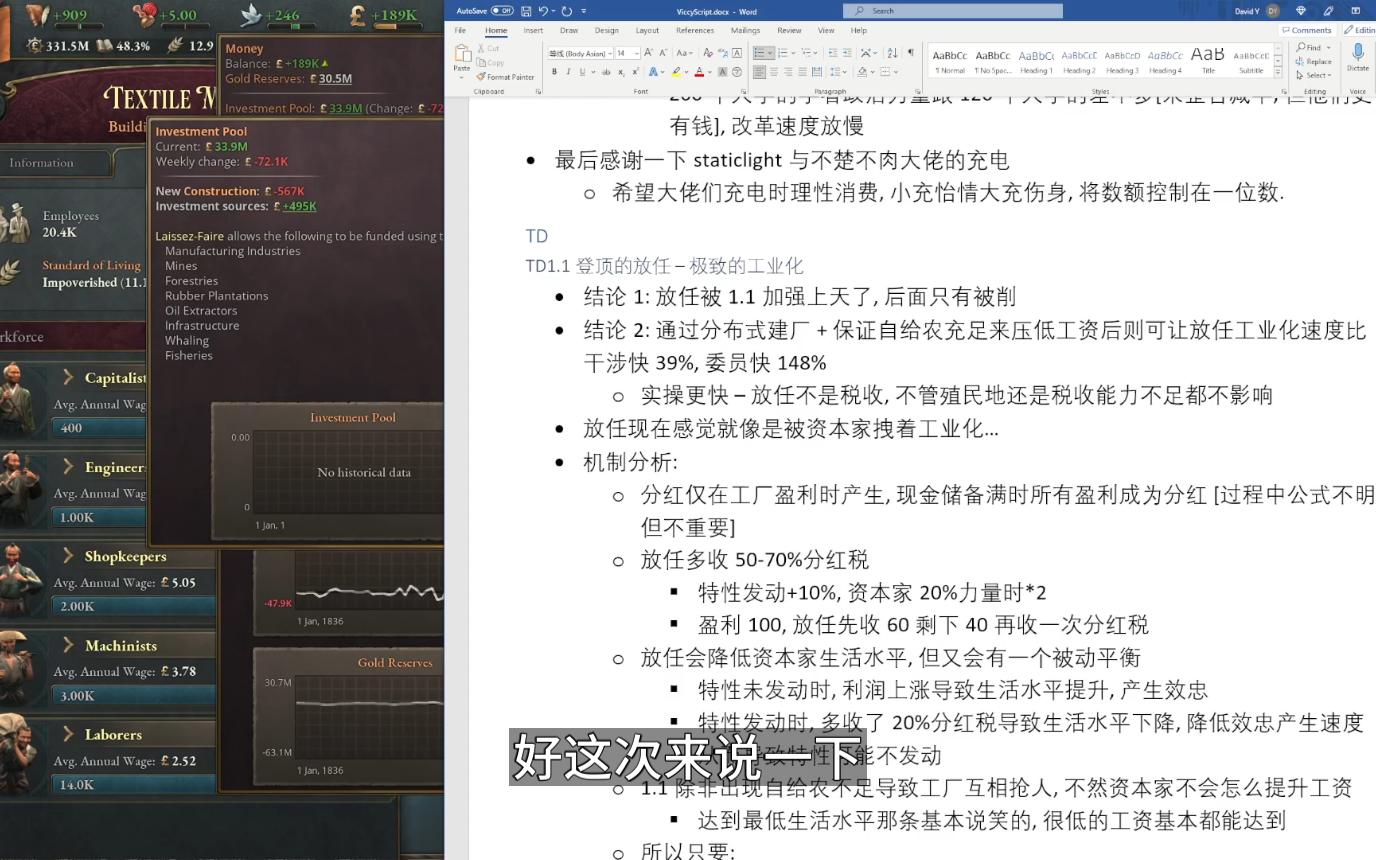1376x860 pixels.
Task: Open the File menu
Action: click(460, 30)
